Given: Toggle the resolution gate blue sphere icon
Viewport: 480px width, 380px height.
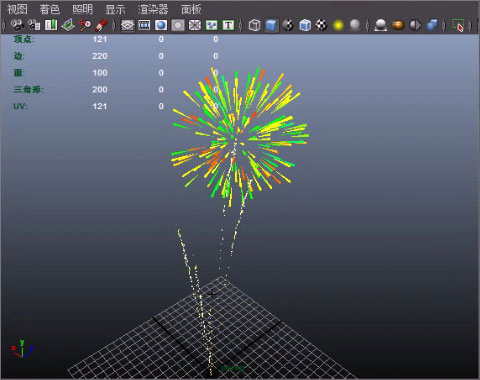Looking at the screenshot, I should [161, 25].
